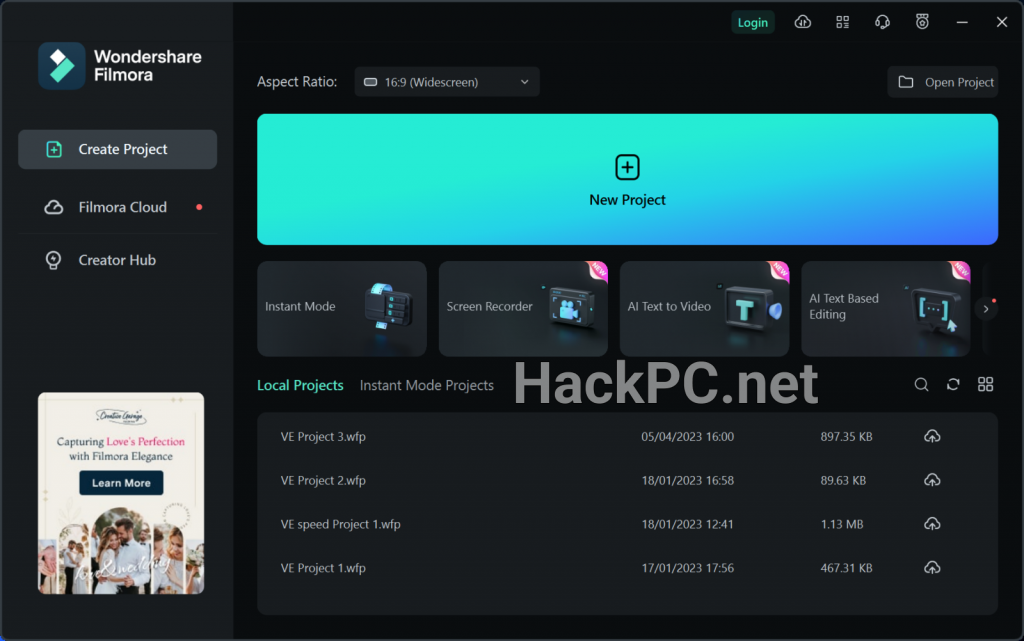1024x641 pixels.
Task: Go to Creator Hub section
Action: point(117,260)
